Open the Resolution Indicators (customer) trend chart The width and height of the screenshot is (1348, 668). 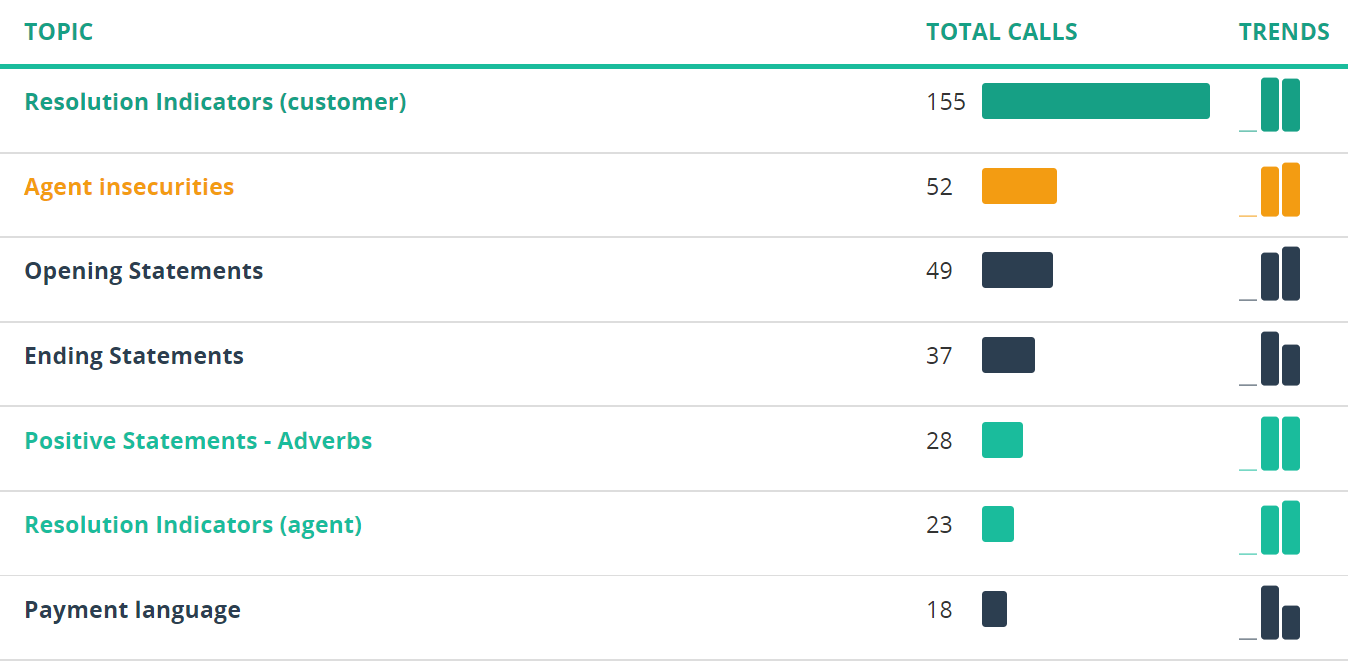point(1269,105)
